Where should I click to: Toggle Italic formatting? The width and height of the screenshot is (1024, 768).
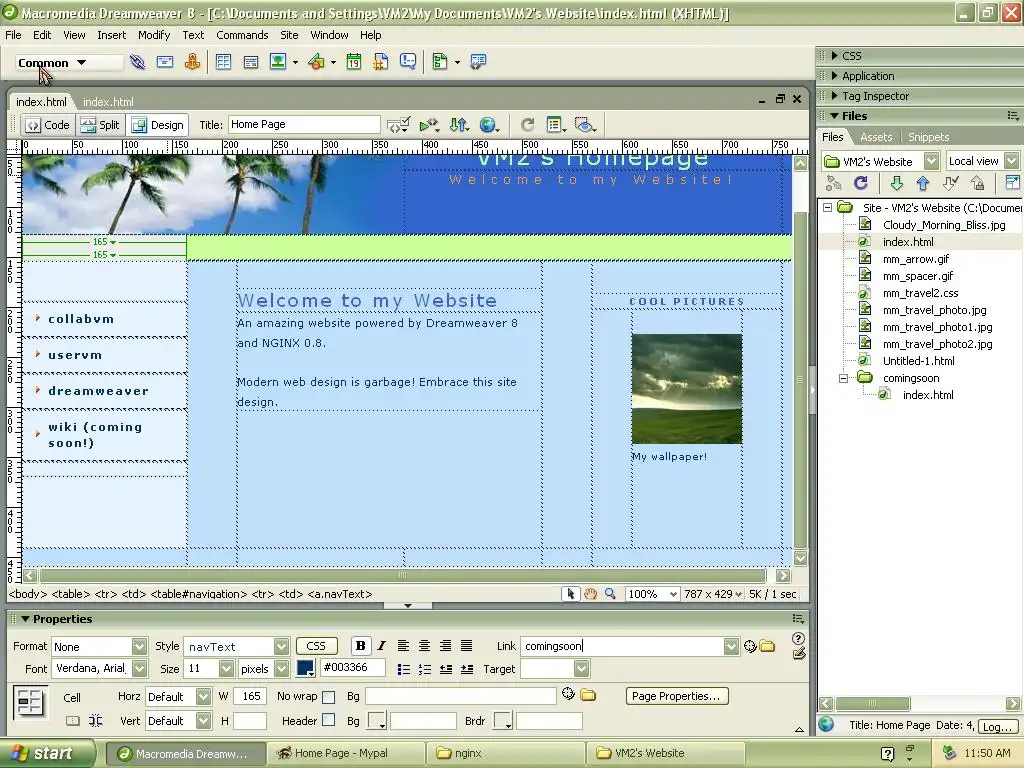pos(381,646)
